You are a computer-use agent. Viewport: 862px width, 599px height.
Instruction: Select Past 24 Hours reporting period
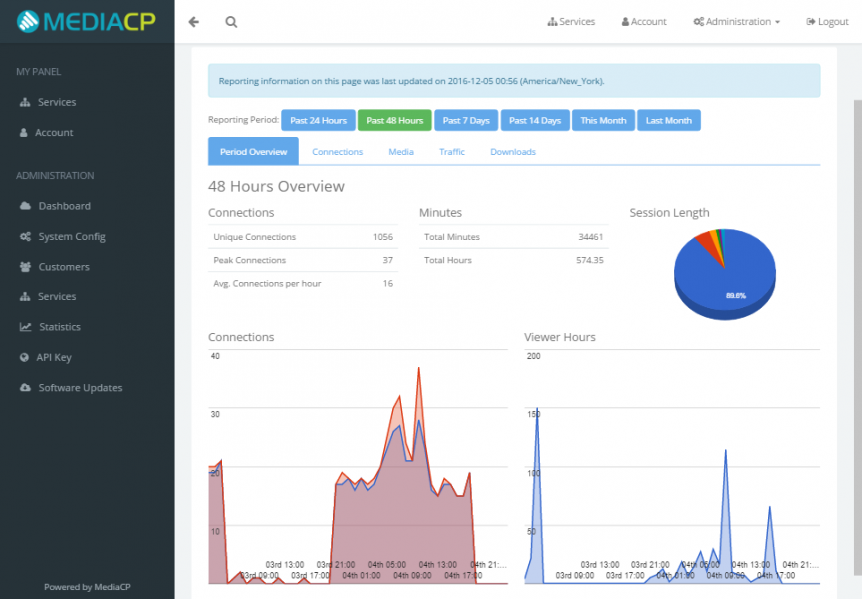tap(318, 120)
